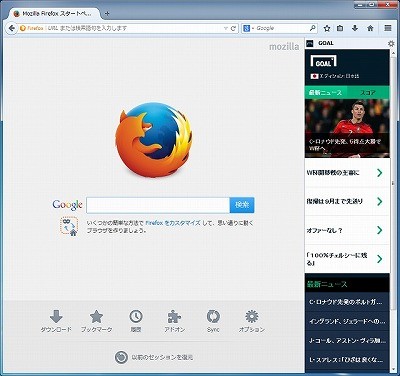The width and height of the screenshot is (400, 376).
Task: Open Add-ons puzzle piece in launcher
Action: point(174,321)
